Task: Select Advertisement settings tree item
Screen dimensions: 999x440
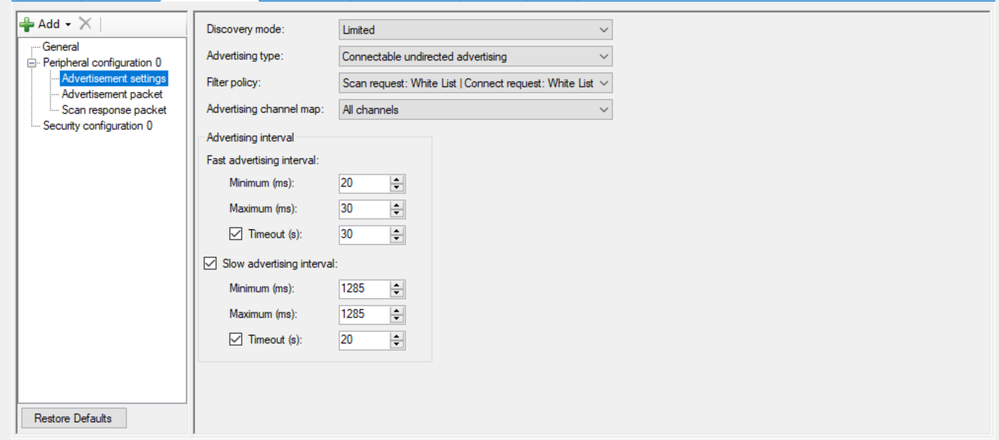Action: point(114,78)
